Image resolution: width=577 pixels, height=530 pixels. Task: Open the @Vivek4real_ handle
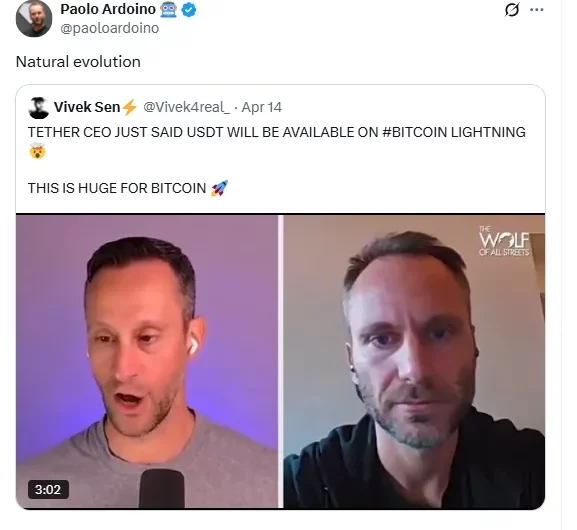[187, 107]
